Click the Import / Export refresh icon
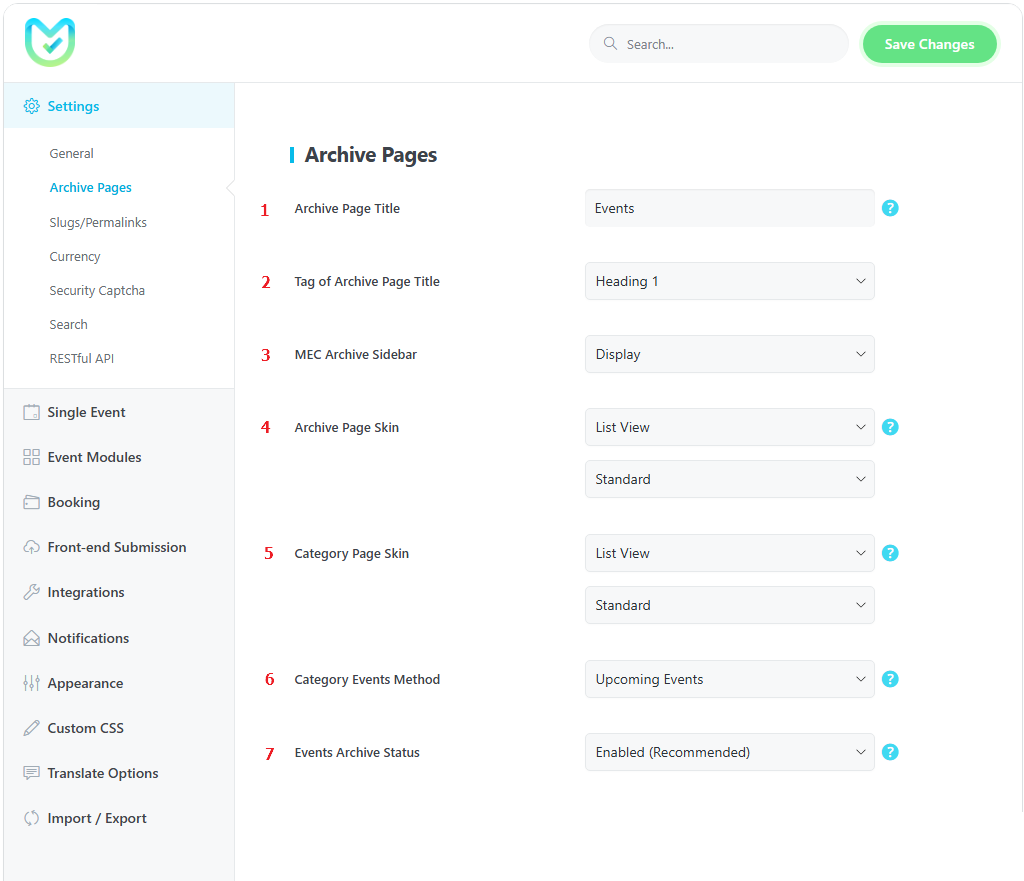 pyautogui.click(x=31, y=818)
